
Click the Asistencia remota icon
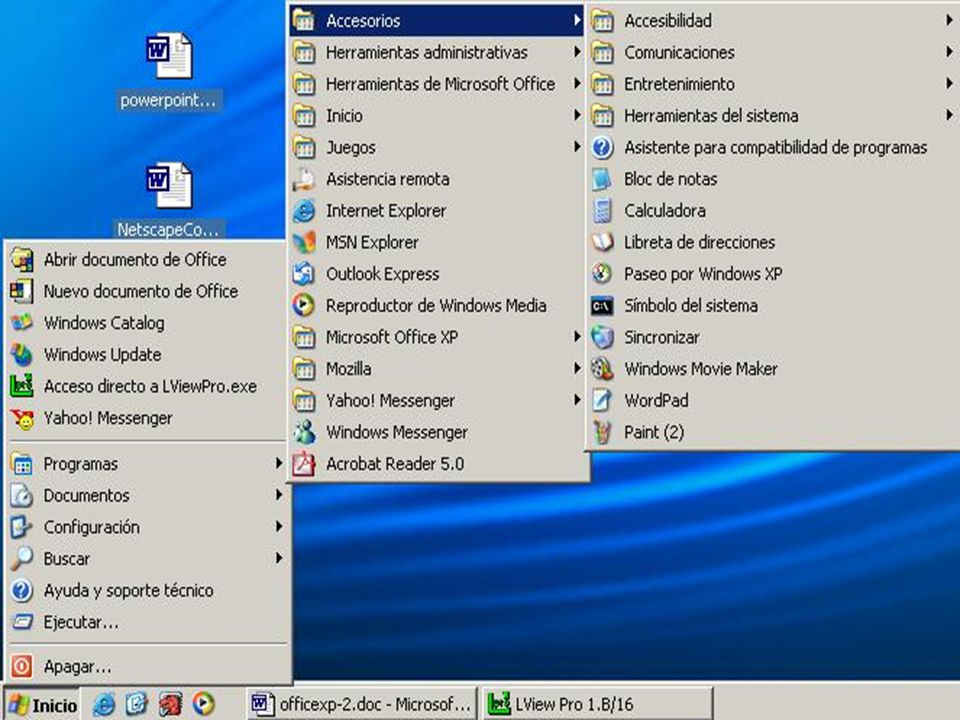click(304, 179)
